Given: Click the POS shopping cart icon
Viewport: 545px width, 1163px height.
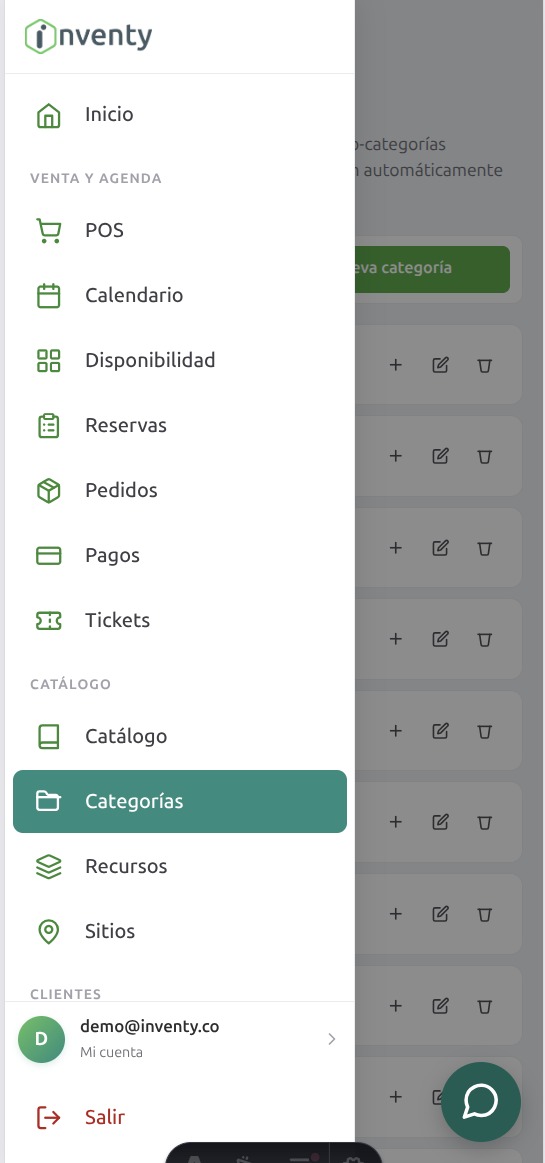Looking at the screenshot, I should pos(49,230).
